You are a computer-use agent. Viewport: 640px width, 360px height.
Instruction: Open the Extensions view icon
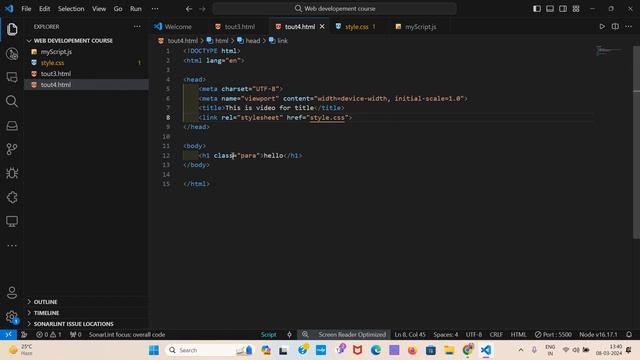12,197
